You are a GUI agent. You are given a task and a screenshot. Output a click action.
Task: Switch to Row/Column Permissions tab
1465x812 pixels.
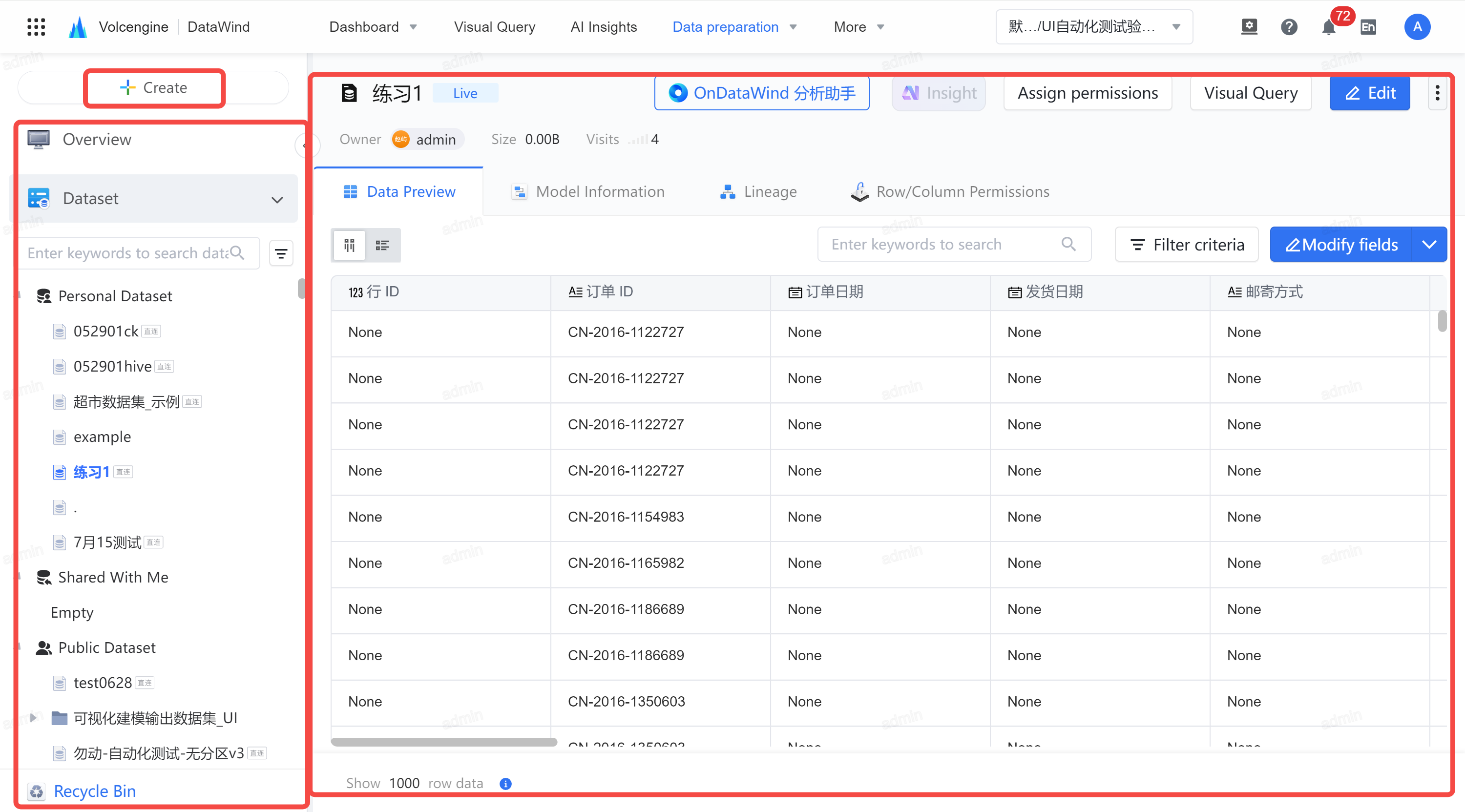pyautogui.click(x=950, y=191)
